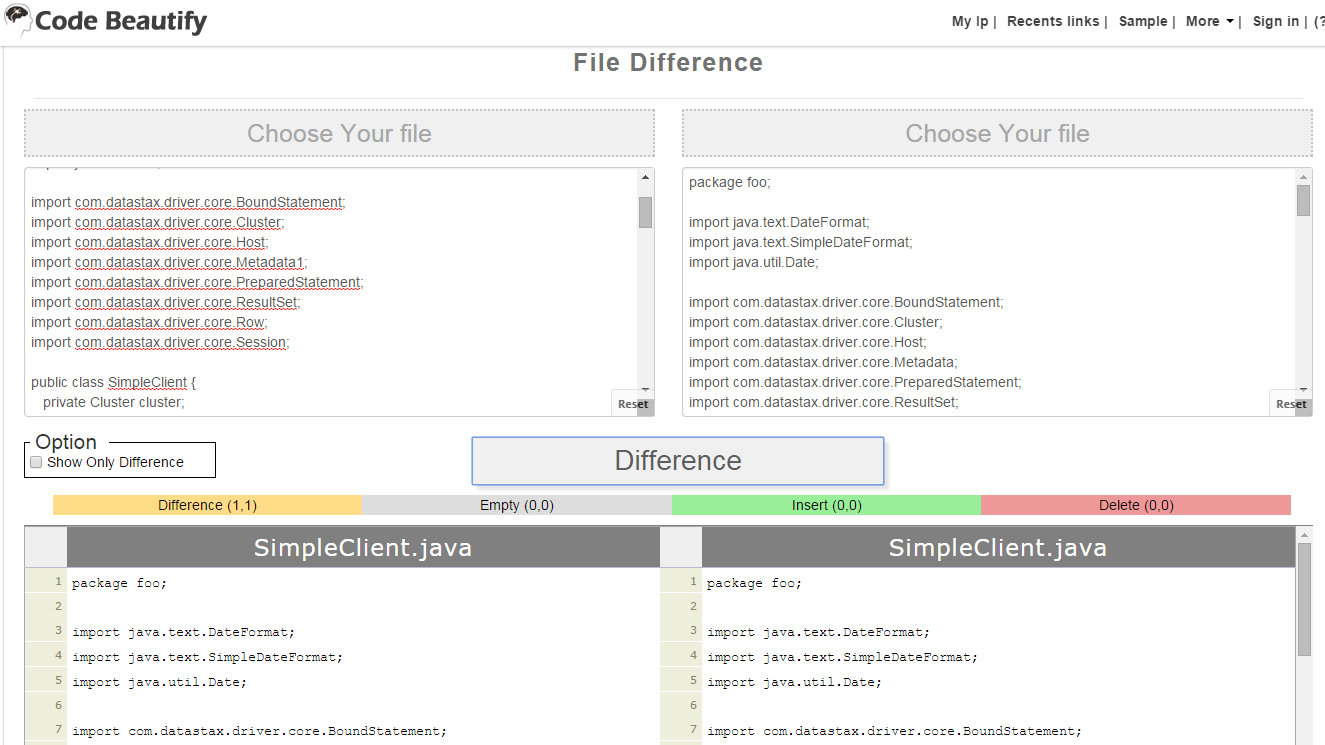Viewport: 1325px width, 745px height.
Task: Open the More dropdown in the top menu
Action: [1207, 21]
